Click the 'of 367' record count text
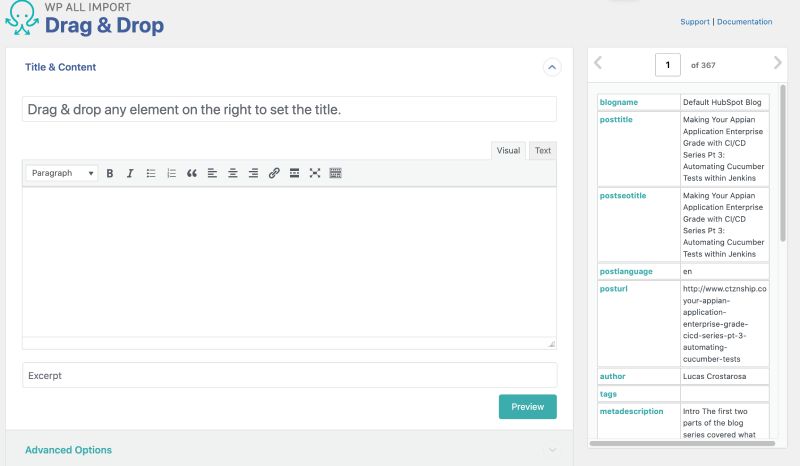 [703, 65]
